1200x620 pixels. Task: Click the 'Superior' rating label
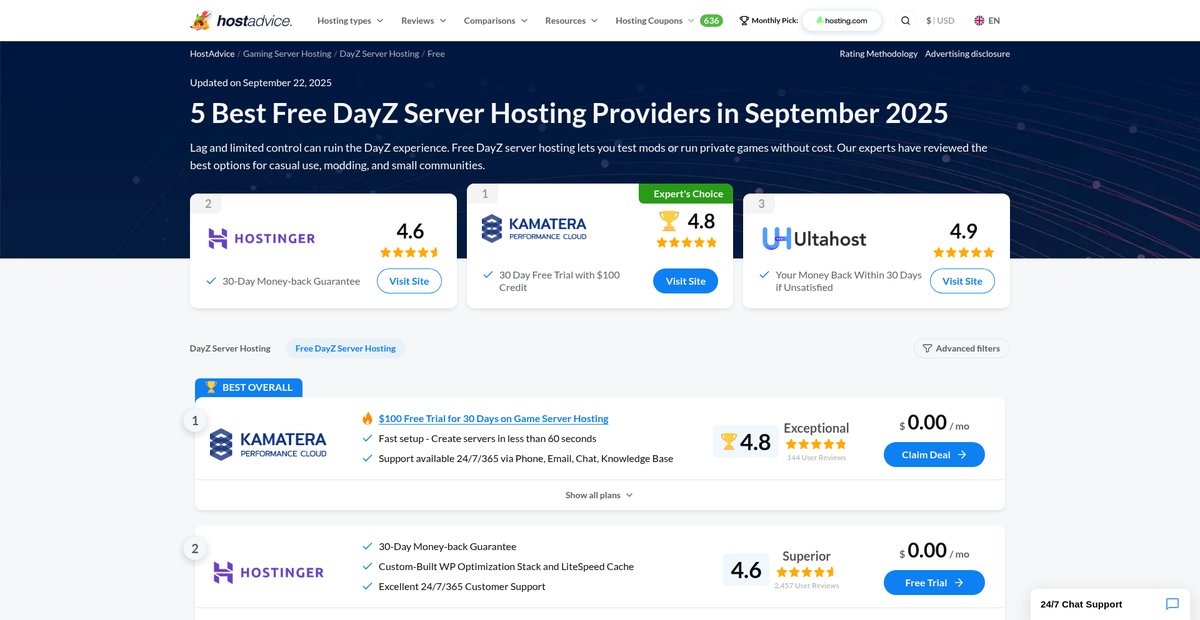[x=807, y=556]
